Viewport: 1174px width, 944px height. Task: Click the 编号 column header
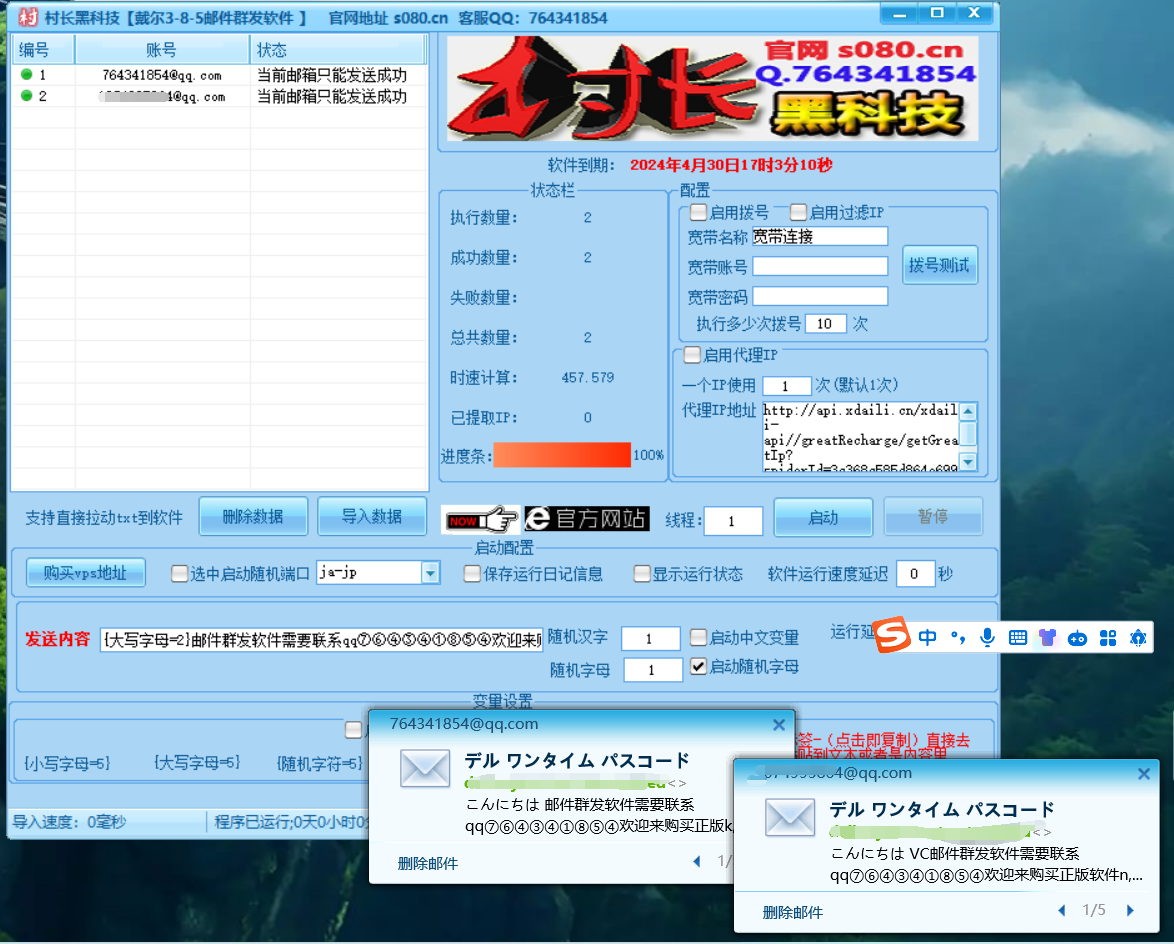pos(43,50)
